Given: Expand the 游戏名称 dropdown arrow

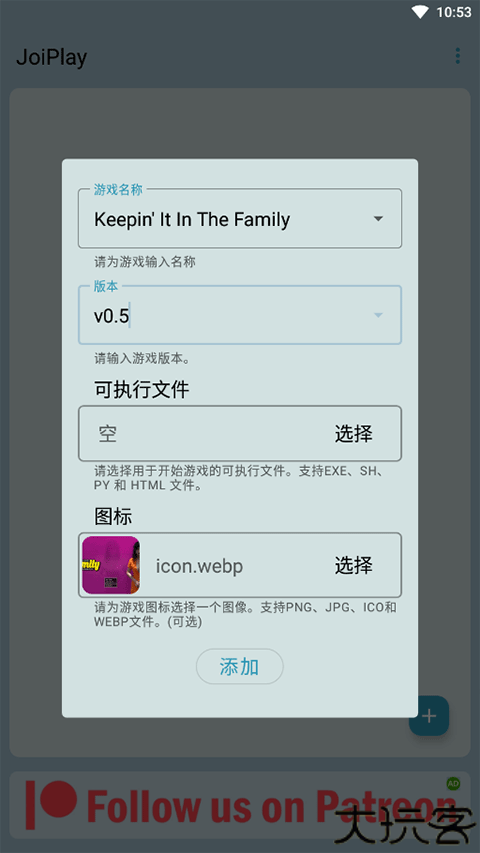Looking at the screenshot, I should 378,219.
